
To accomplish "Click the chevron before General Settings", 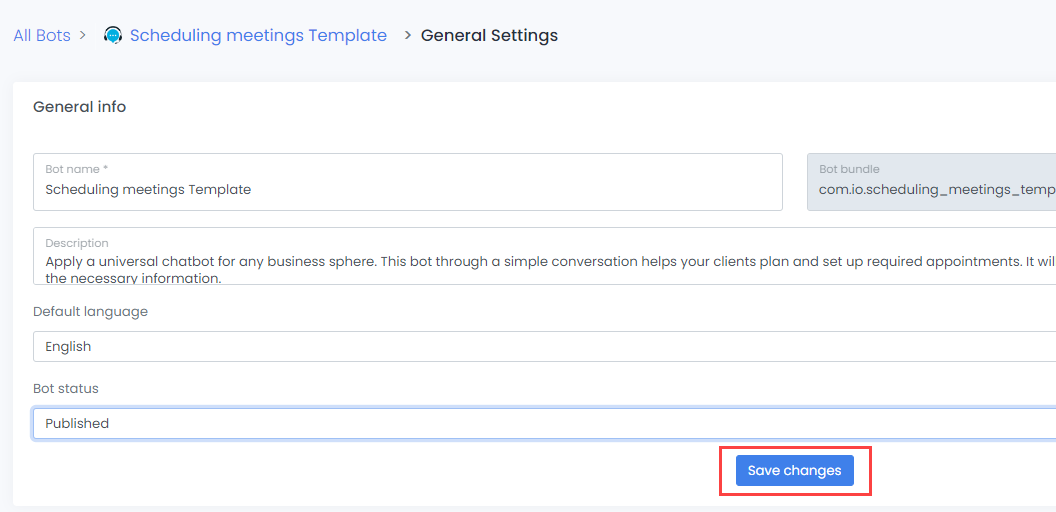I will 407,36.
